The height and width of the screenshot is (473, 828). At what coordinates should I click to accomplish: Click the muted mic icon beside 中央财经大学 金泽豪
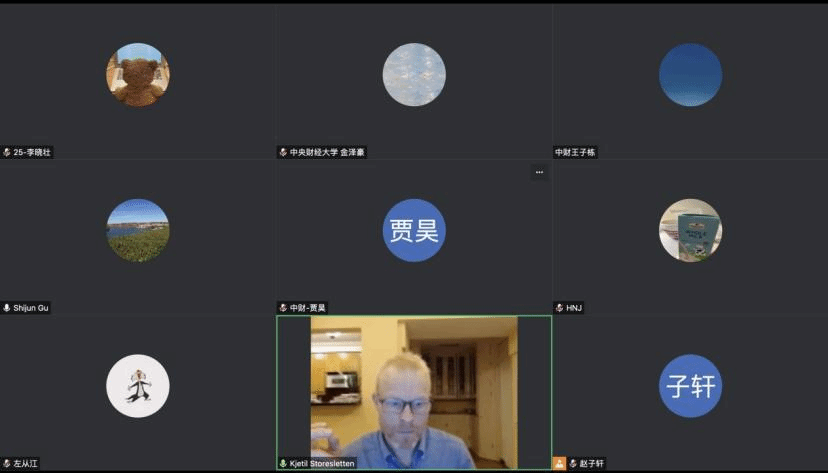pyautogui.click(x=283, y=152)
